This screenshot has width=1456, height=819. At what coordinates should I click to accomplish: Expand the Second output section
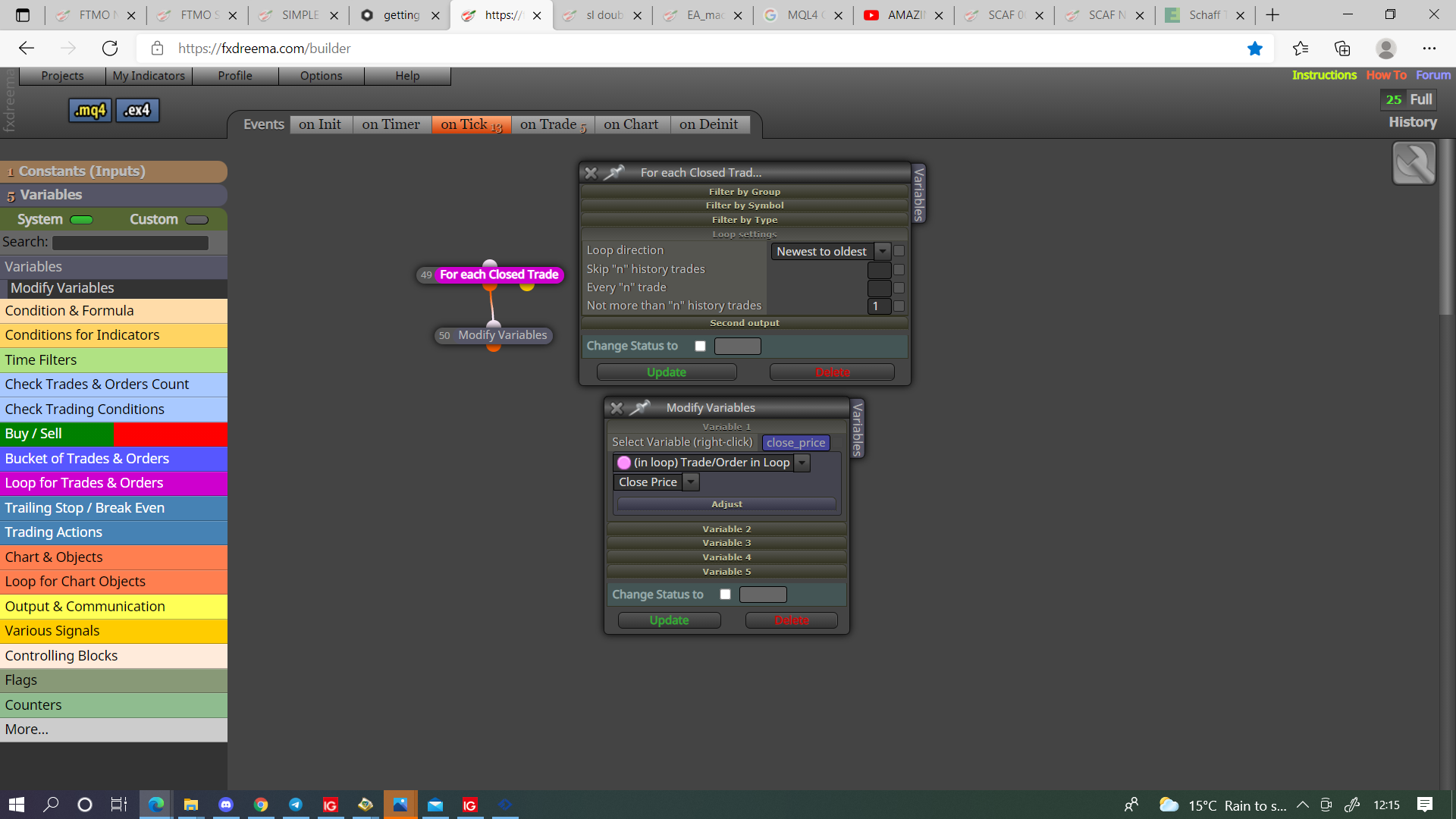pyautogui.click(x=745, y=323)
